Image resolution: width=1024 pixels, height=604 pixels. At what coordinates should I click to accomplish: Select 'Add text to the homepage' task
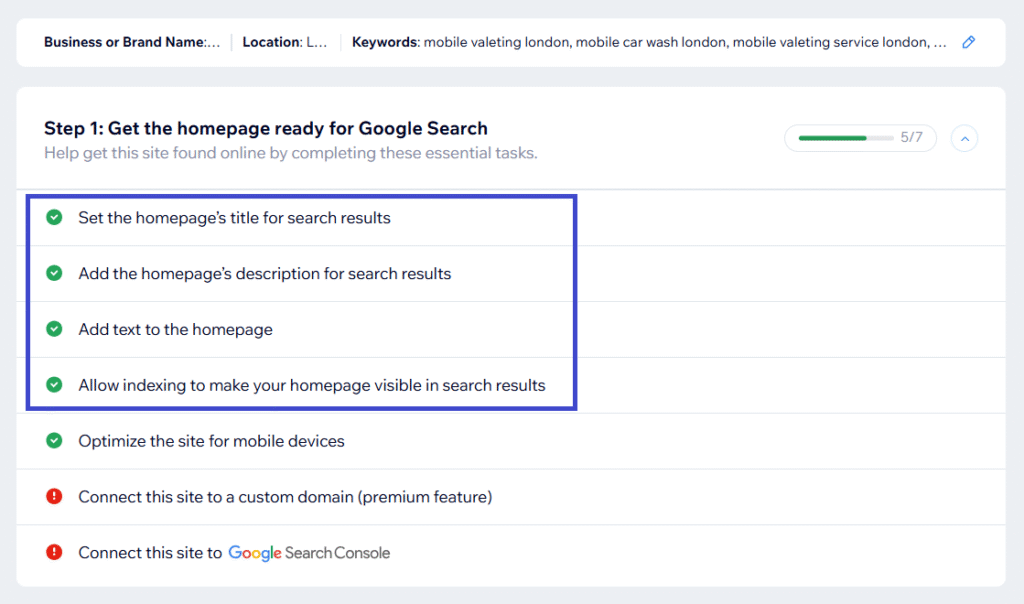(175, 330)
